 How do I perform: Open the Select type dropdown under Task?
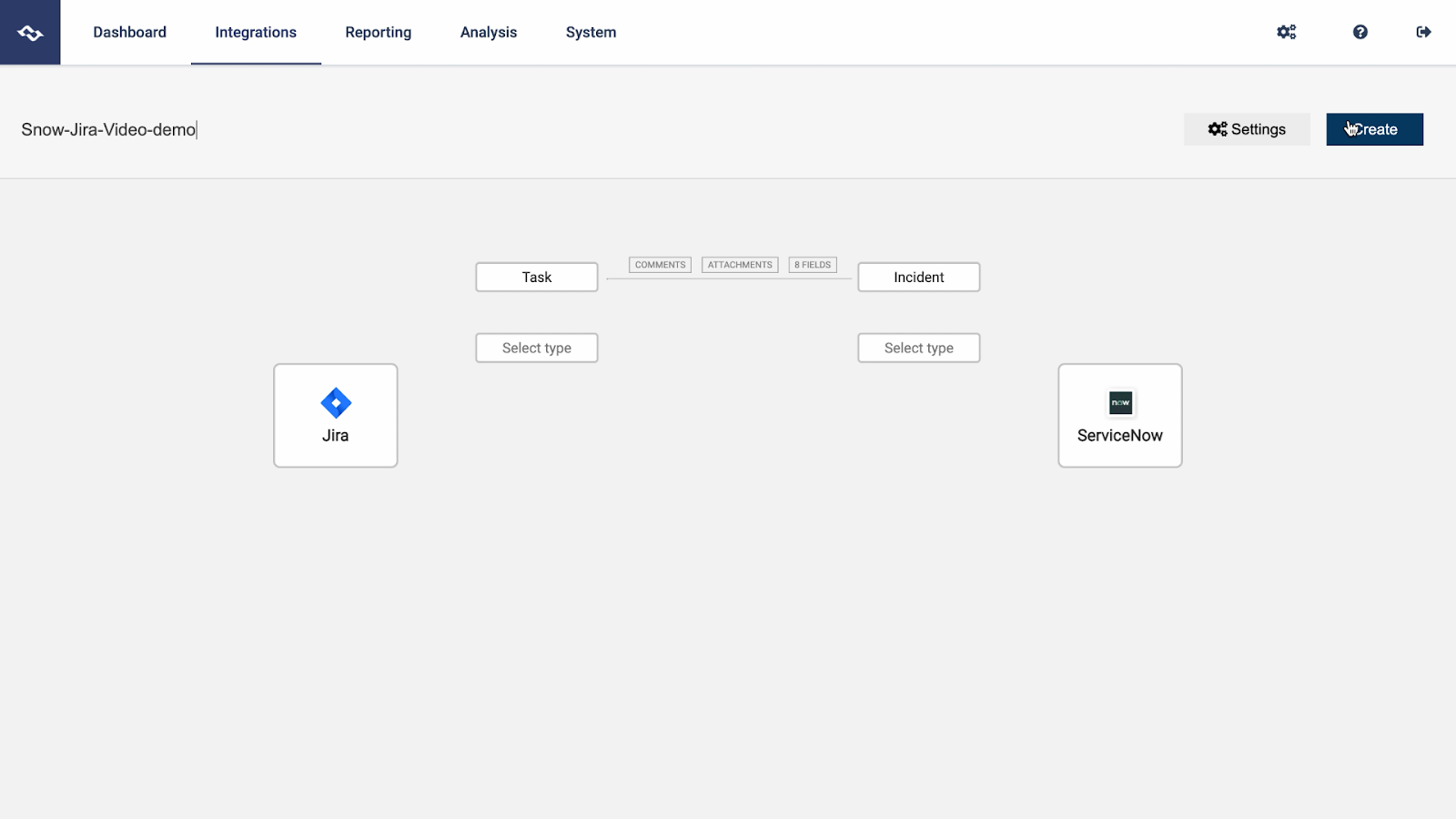pyautogui.click(x=536, y=348)
